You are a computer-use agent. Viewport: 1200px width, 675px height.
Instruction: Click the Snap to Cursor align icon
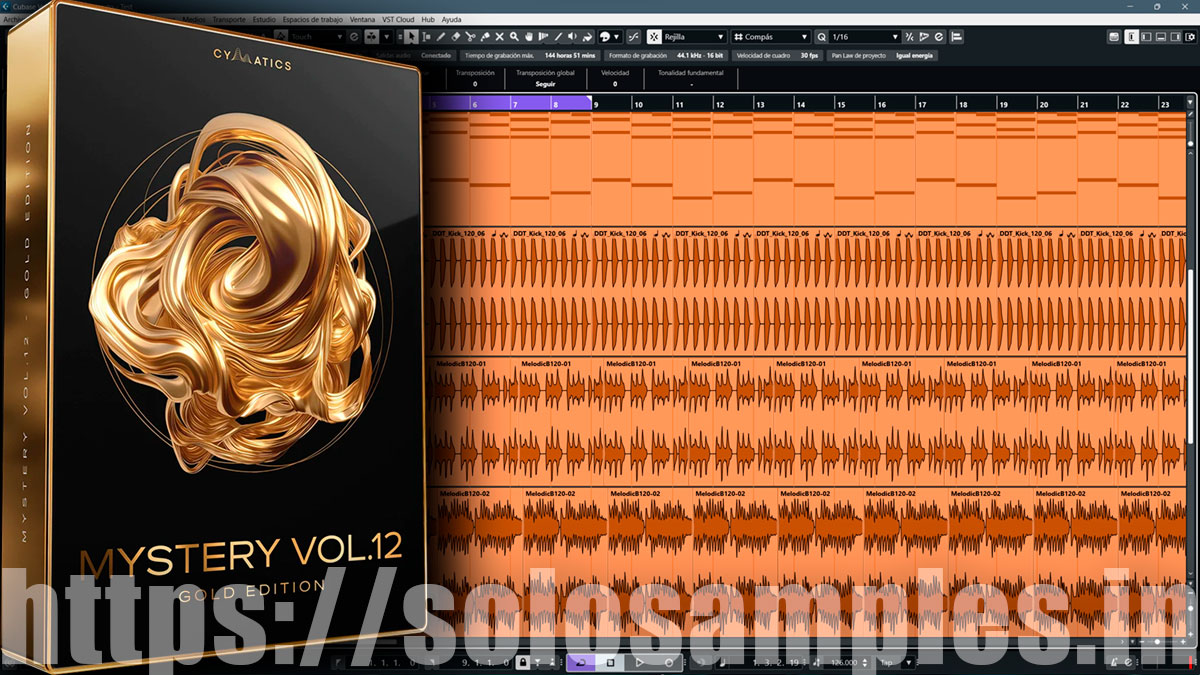956,36
